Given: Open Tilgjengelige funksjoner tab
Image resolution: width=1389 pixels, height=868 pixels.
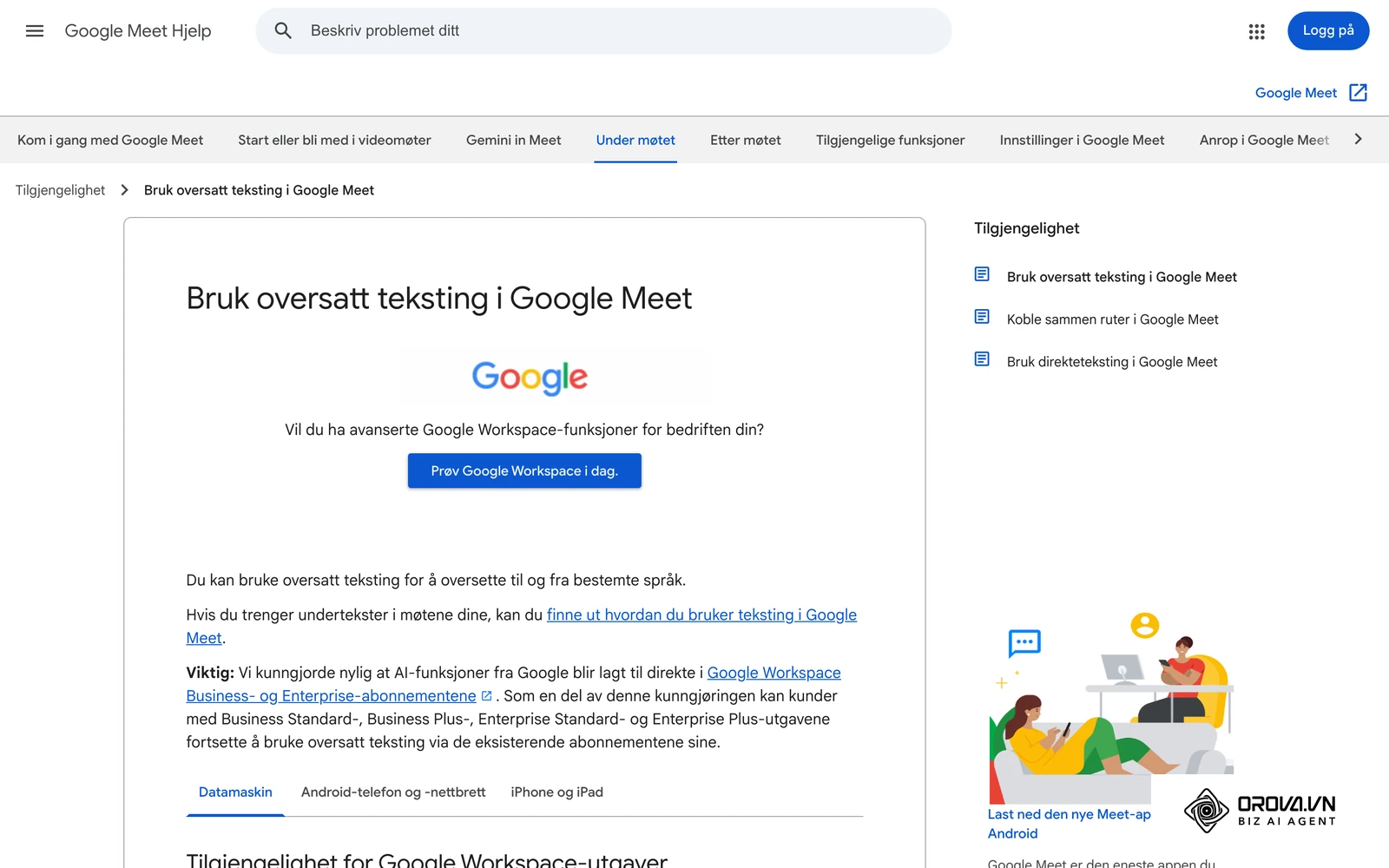Looking at the screenshot, I should pyautogui.click(x=890, y=140).
